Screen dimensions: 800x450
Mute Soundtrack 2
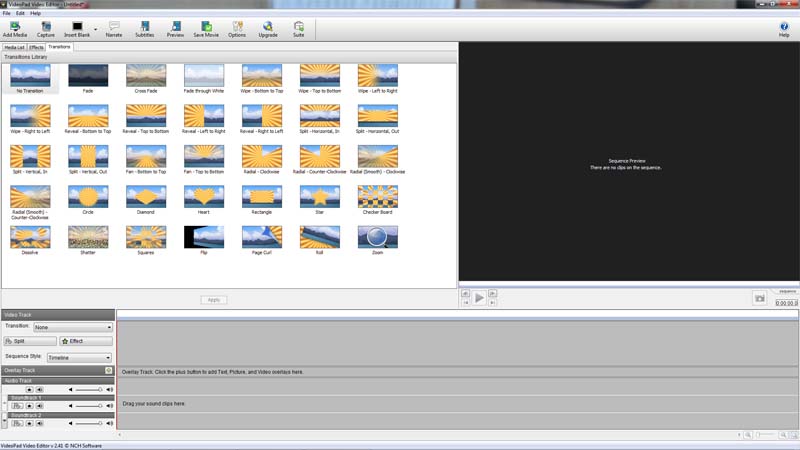click(x=39, y=423)
